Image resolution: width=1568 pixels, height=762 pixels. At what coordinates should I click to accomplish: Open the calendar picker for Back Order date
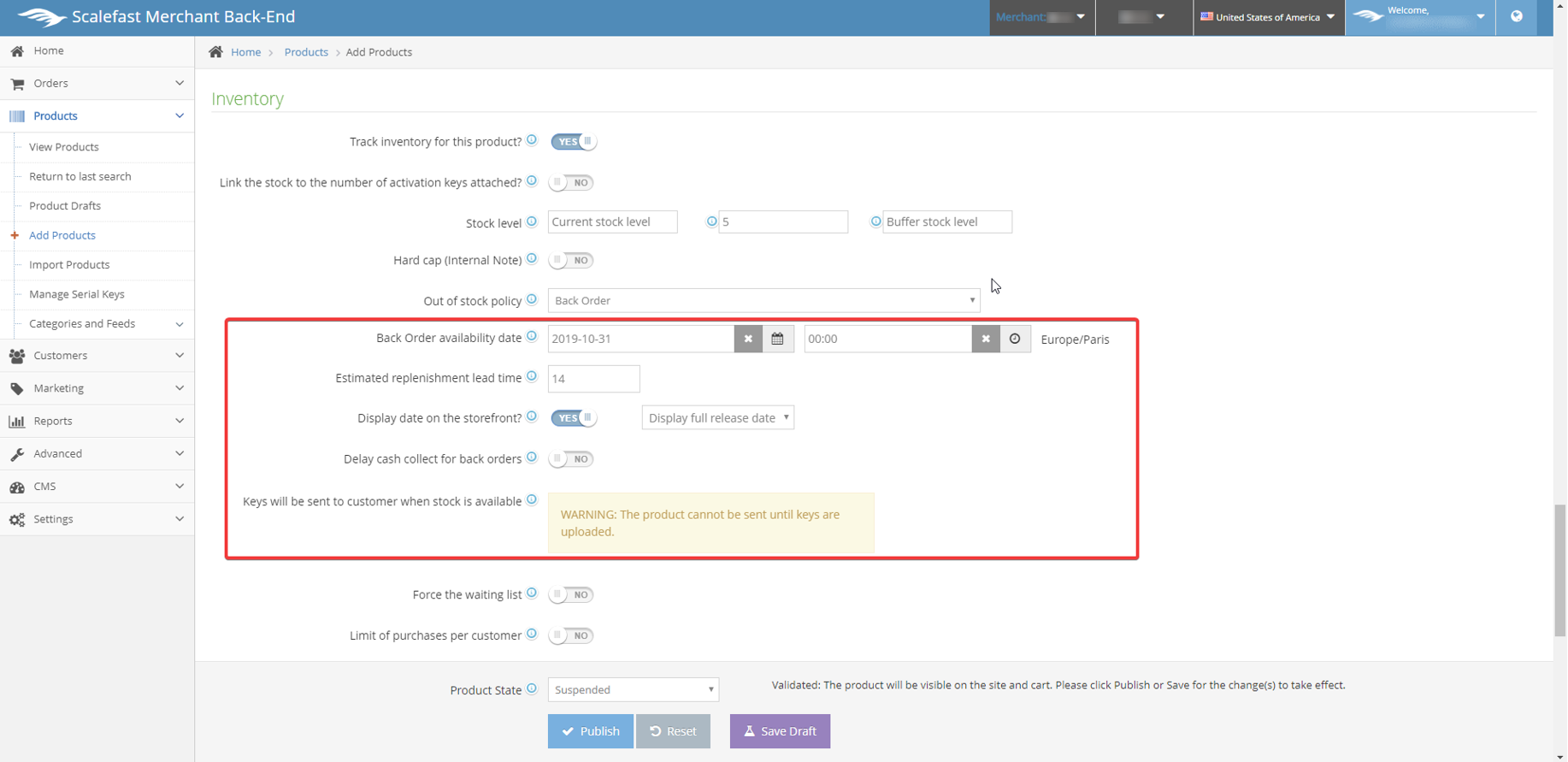777,339
